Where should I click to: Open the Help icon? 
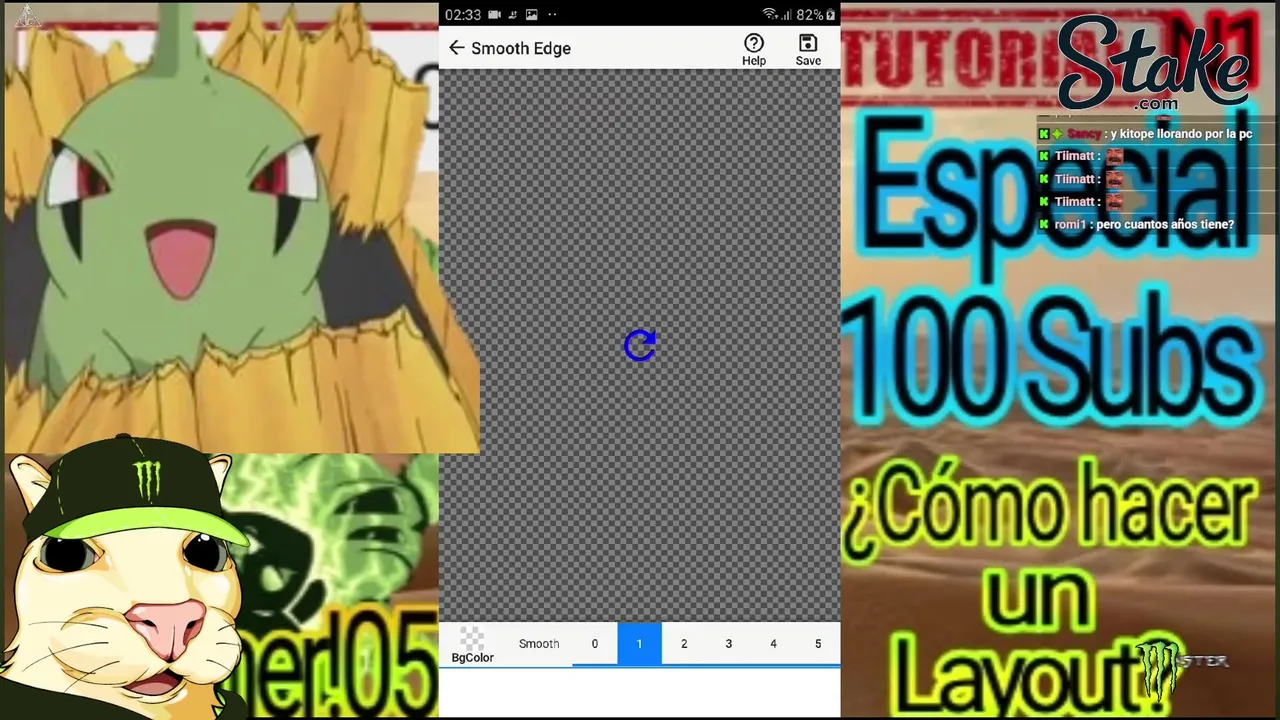click(x=754, y=49)
